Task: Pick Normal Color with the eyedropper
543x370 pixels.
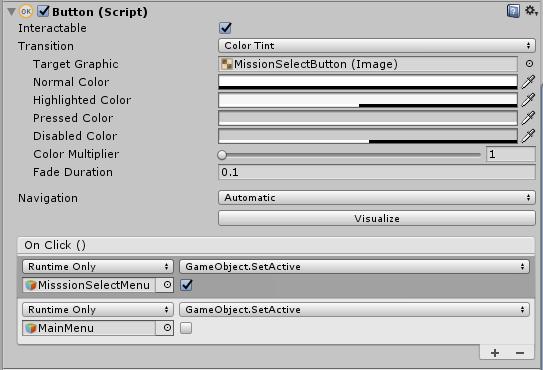Action: point(528,82)
